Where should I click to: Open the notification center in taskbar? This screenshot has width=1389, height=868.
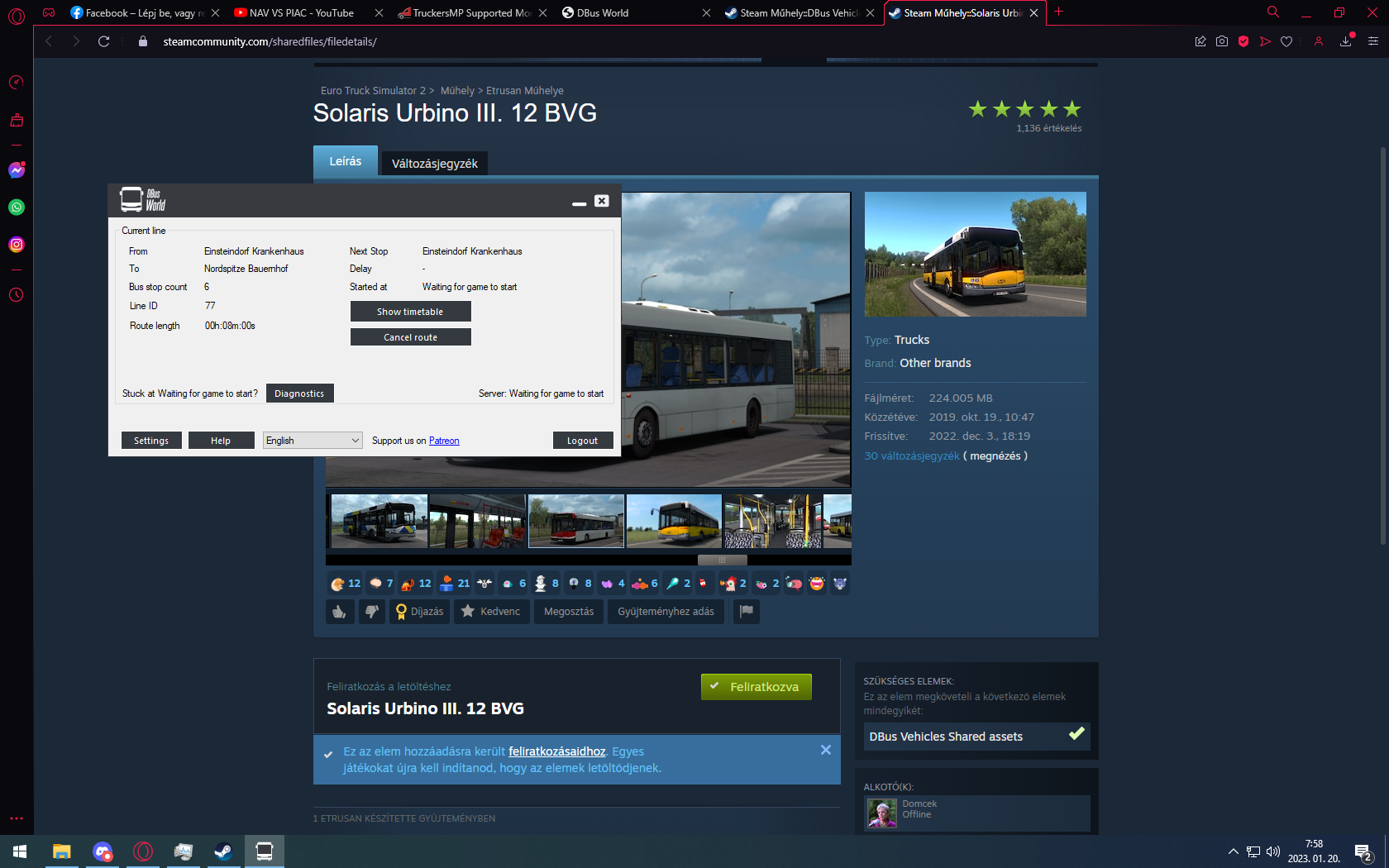1364,851
